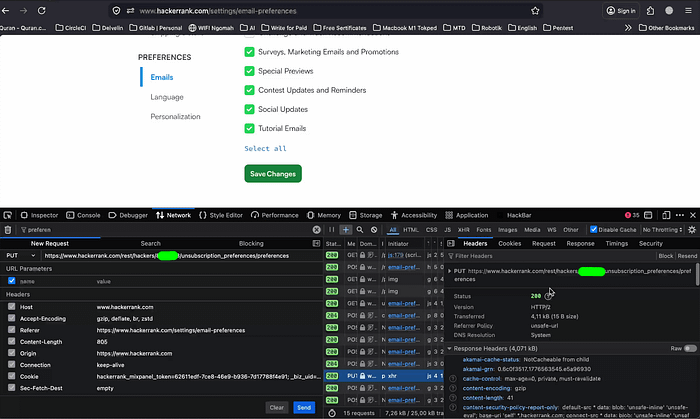
Task: Collapse the request details pane toggle icon
Action: pos(451,244)
